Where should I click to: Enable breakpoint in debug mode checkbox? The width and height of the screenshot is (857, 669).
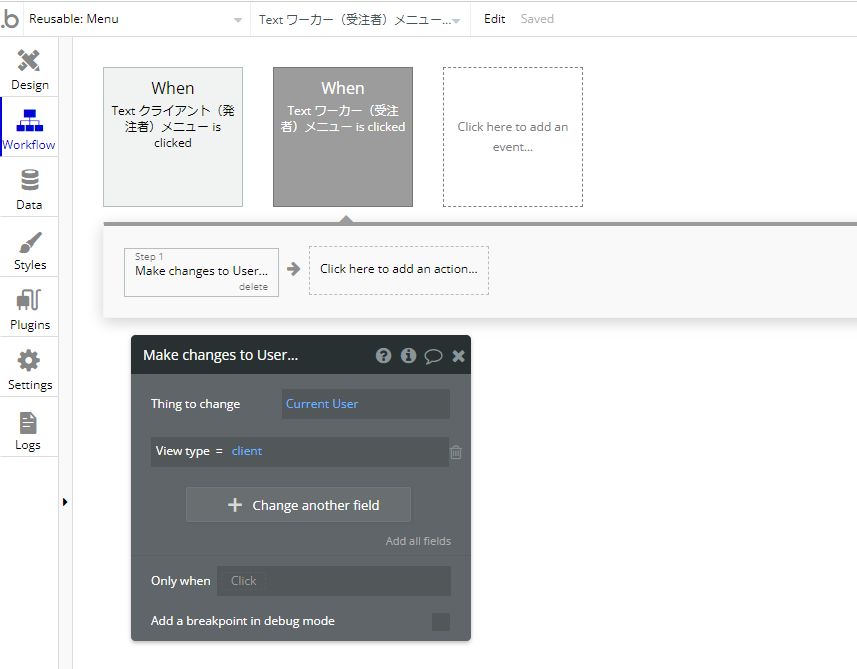441,621
